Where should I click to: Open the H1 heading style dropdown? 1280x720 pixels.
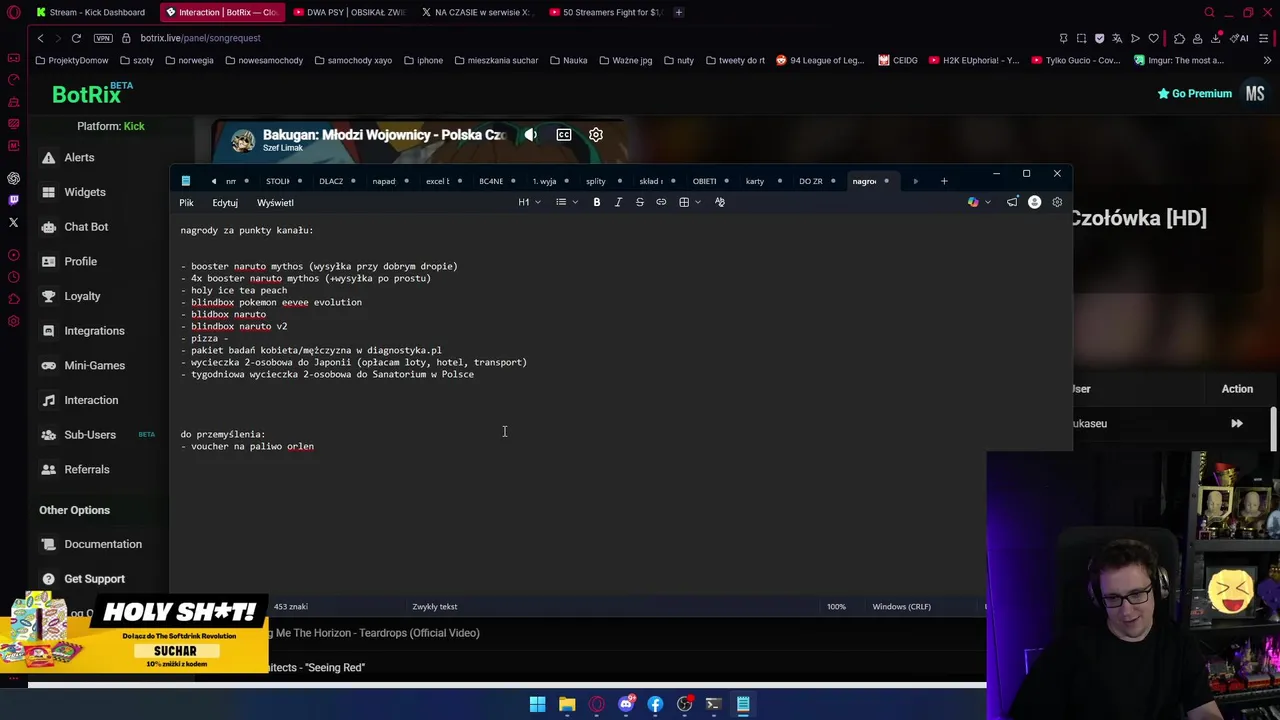[x=529, y=202]
